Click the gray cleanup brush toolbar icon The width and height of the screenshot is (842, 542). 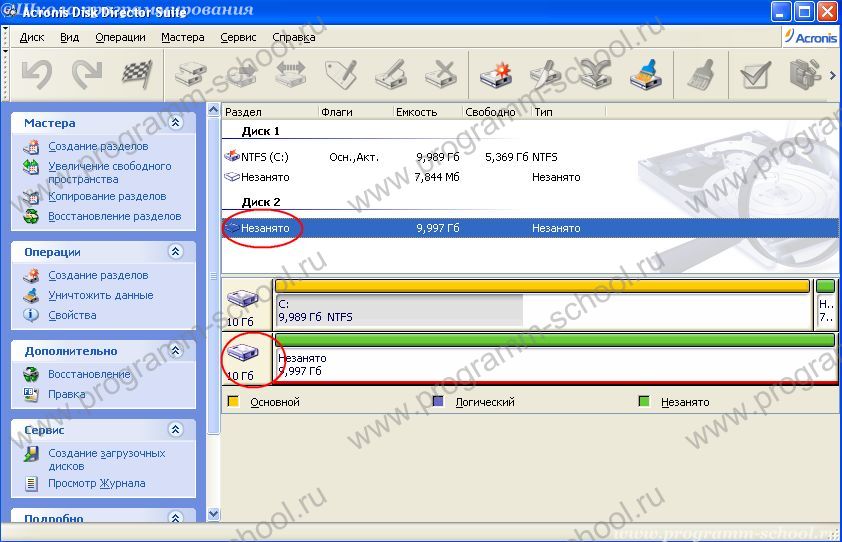(701, 74)
